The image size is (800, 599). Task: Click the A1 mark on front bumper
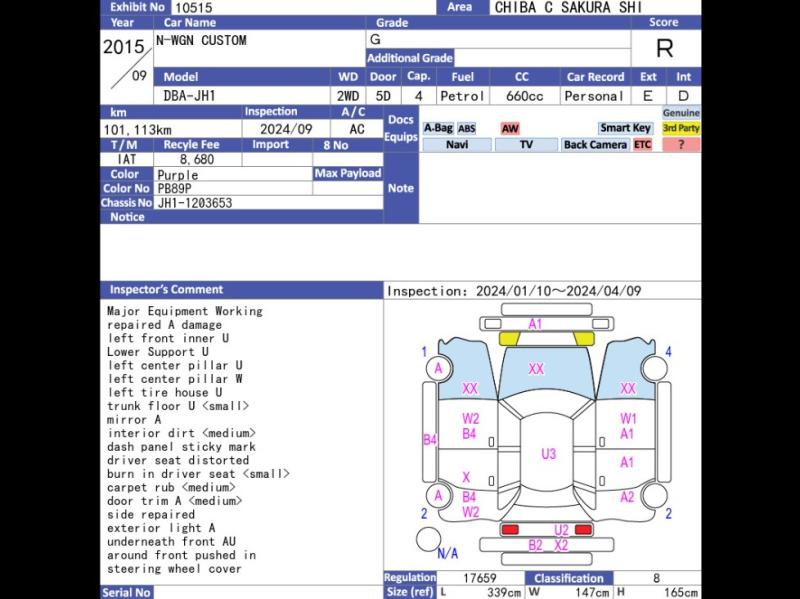[535, 324]
